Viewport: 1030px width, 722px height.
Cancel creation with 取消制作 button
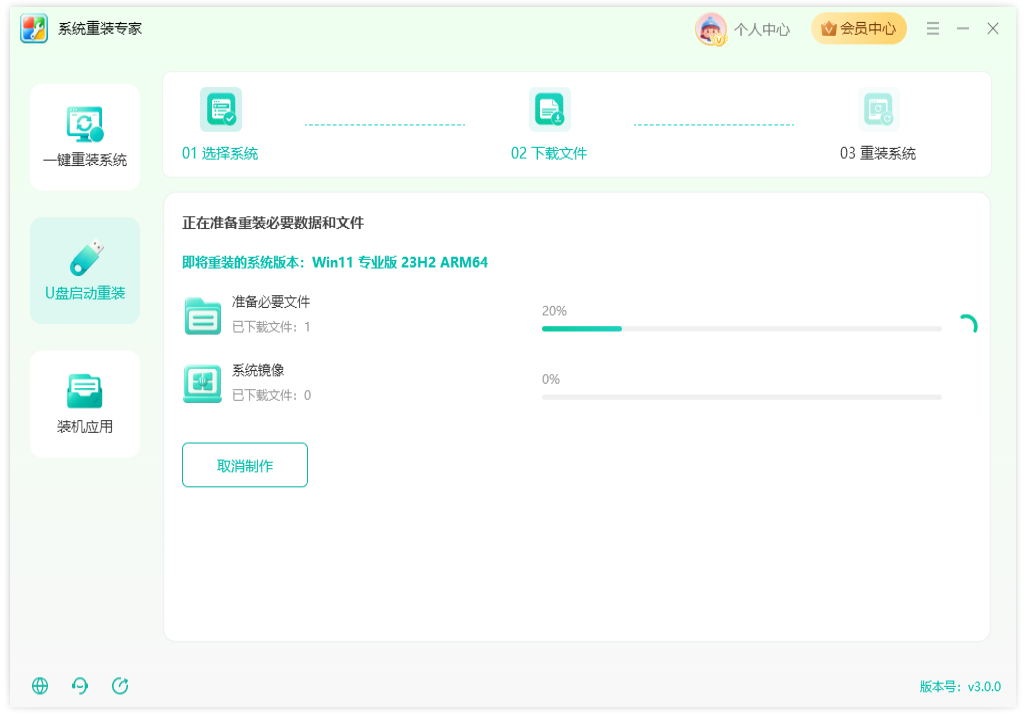(244, 465)
